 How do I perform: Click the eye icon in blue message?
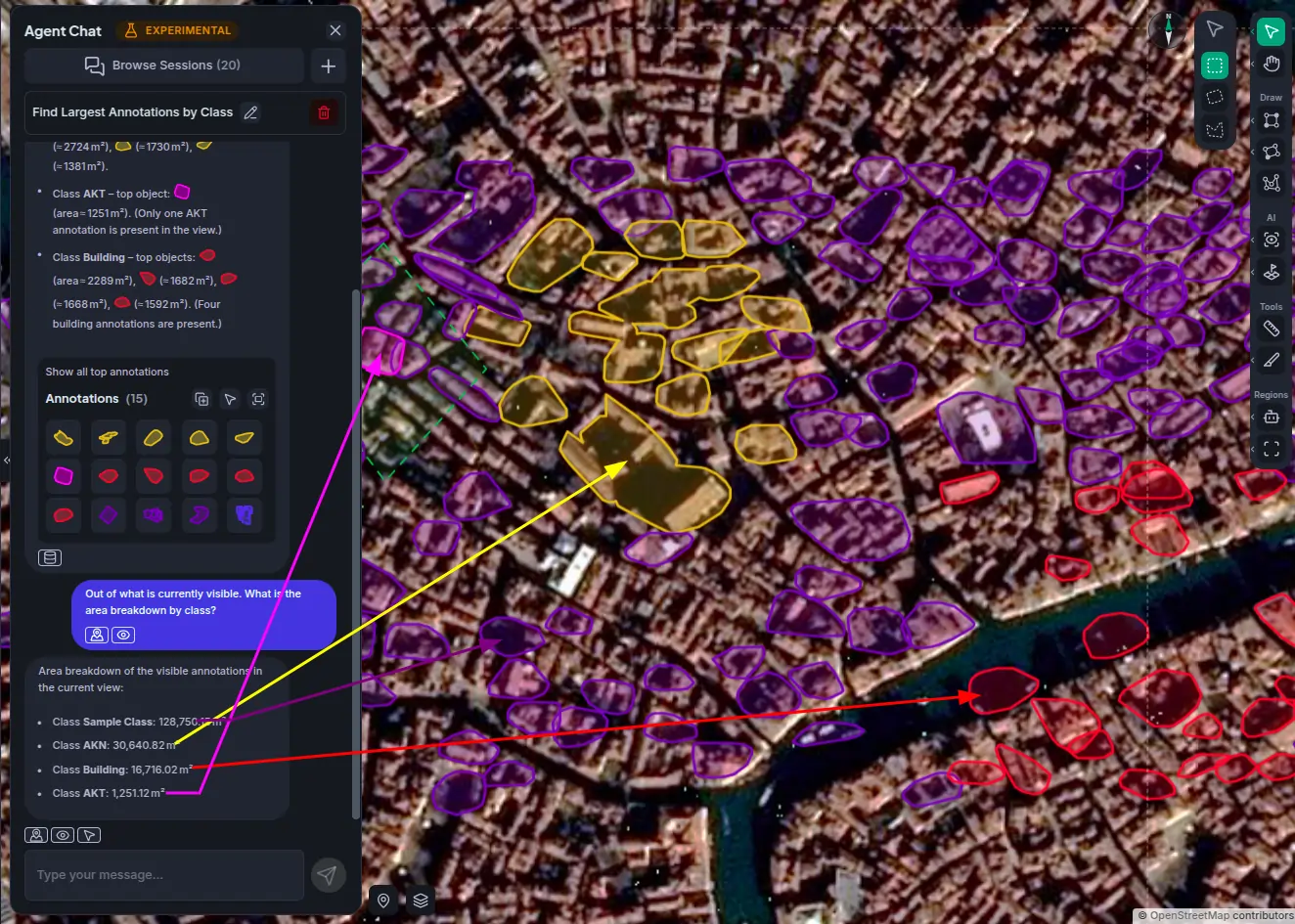click(x=123, y=635)
